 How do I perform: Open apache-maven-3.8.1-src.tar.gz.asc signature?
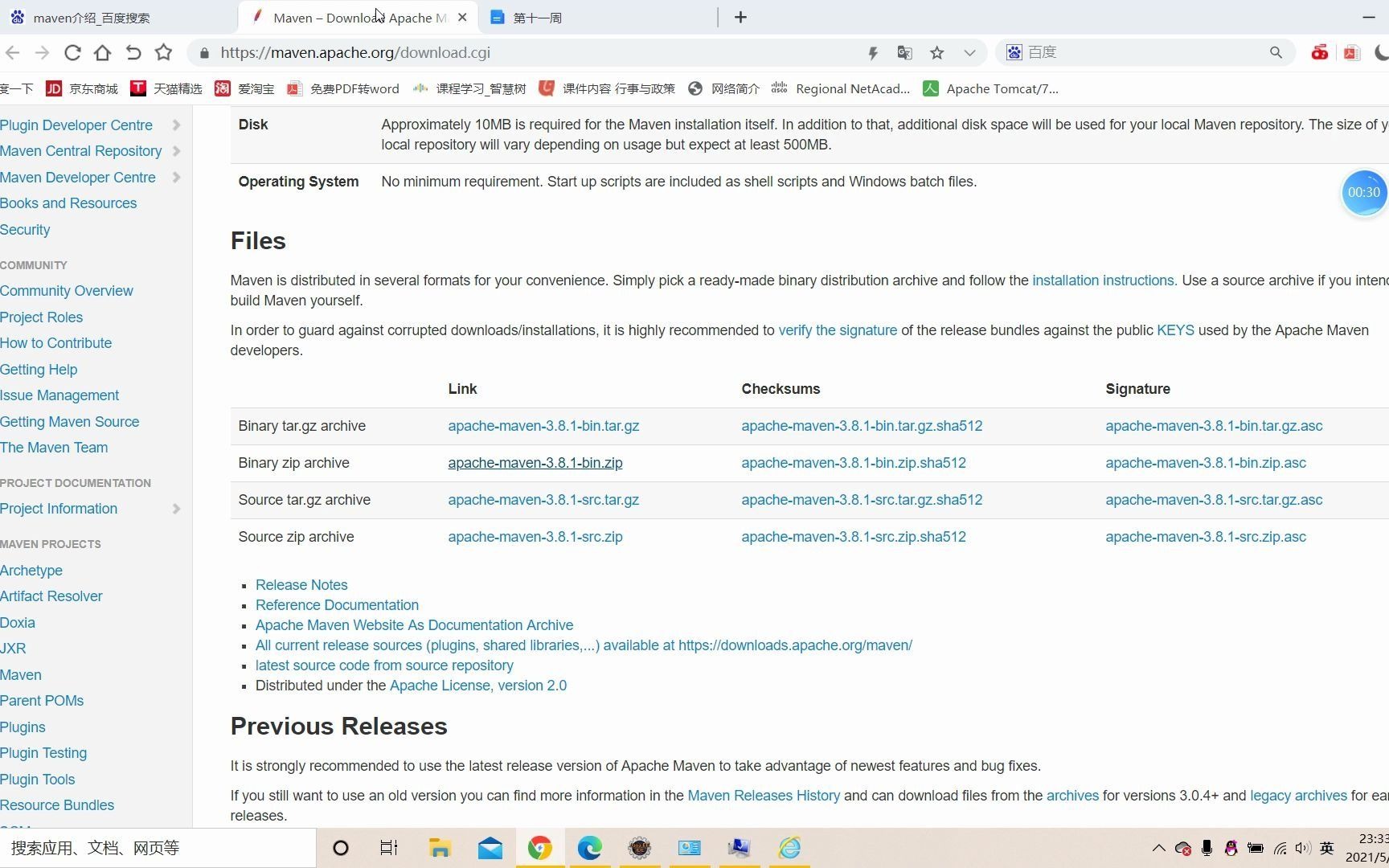(x=1214, y=500)
